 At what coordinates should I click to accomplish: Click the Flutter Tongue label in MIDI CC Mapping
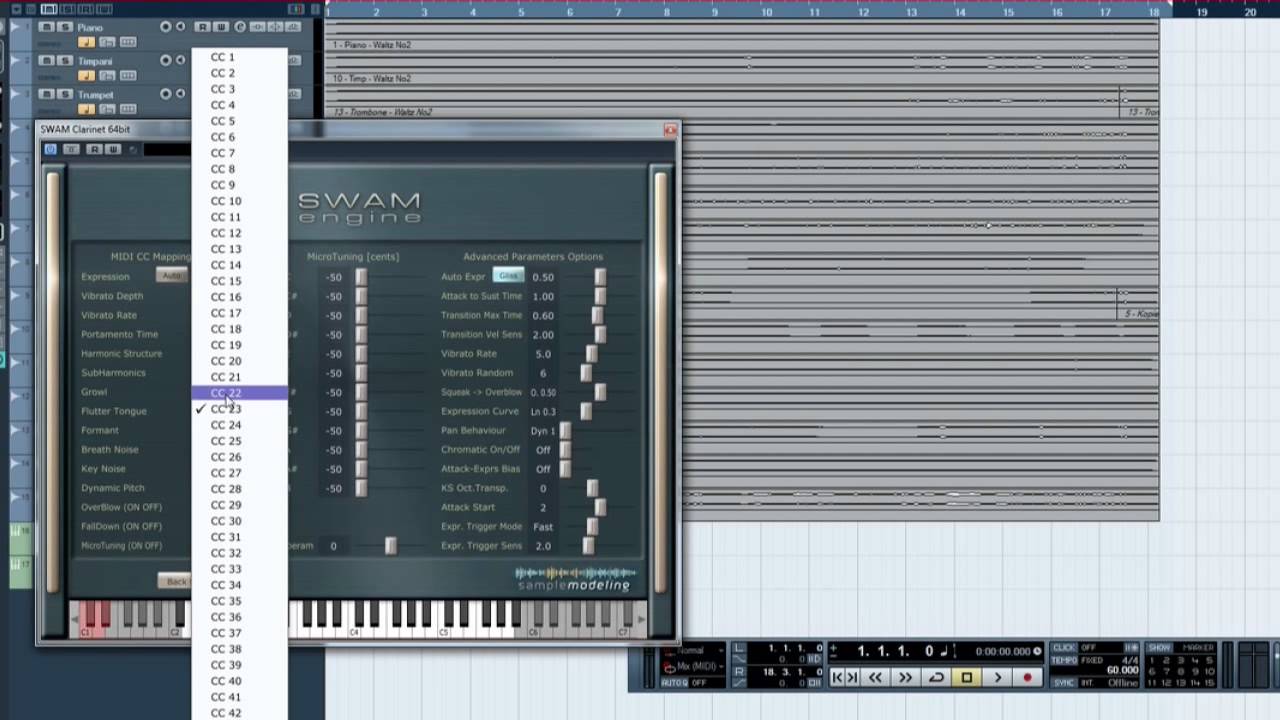114,411
